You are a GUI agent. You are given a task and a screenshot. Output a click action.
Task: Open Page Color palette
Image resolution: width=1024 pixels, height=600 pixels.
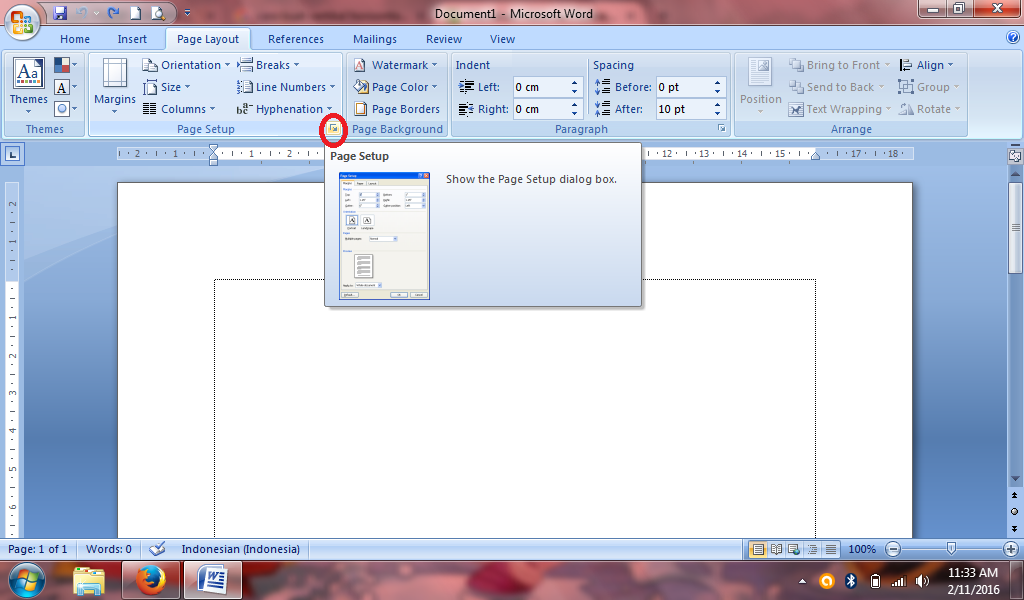pos(396,87)
